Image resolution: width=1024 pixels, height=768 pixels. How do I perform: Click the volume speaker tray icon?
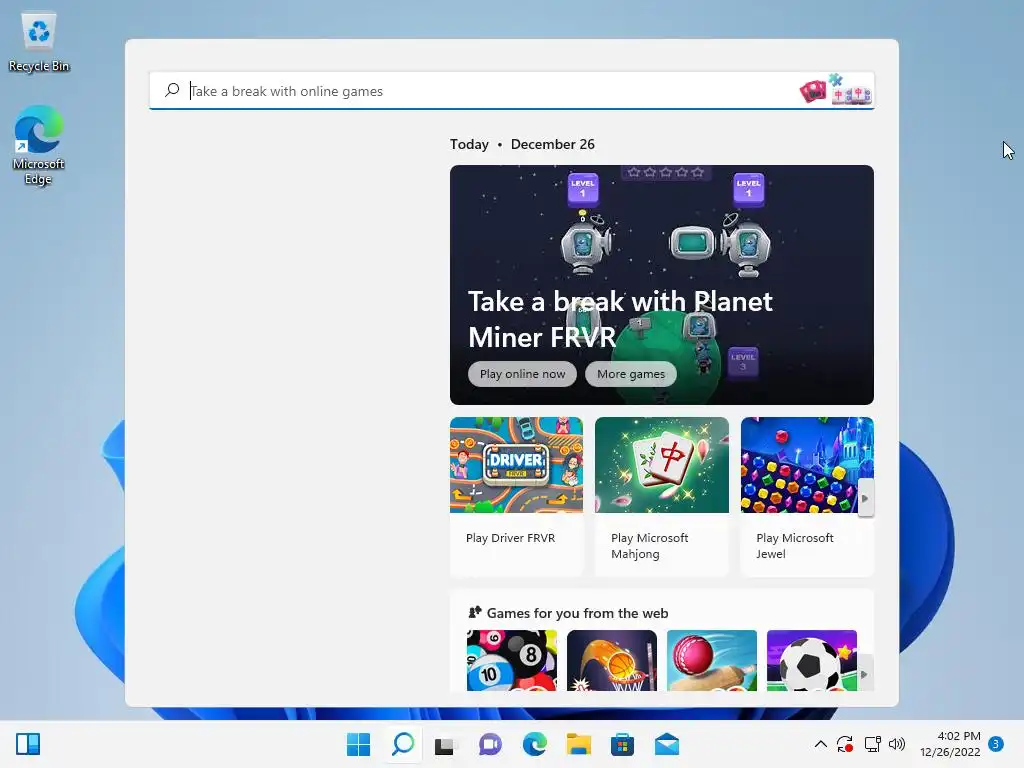click(x=897, y=744)
